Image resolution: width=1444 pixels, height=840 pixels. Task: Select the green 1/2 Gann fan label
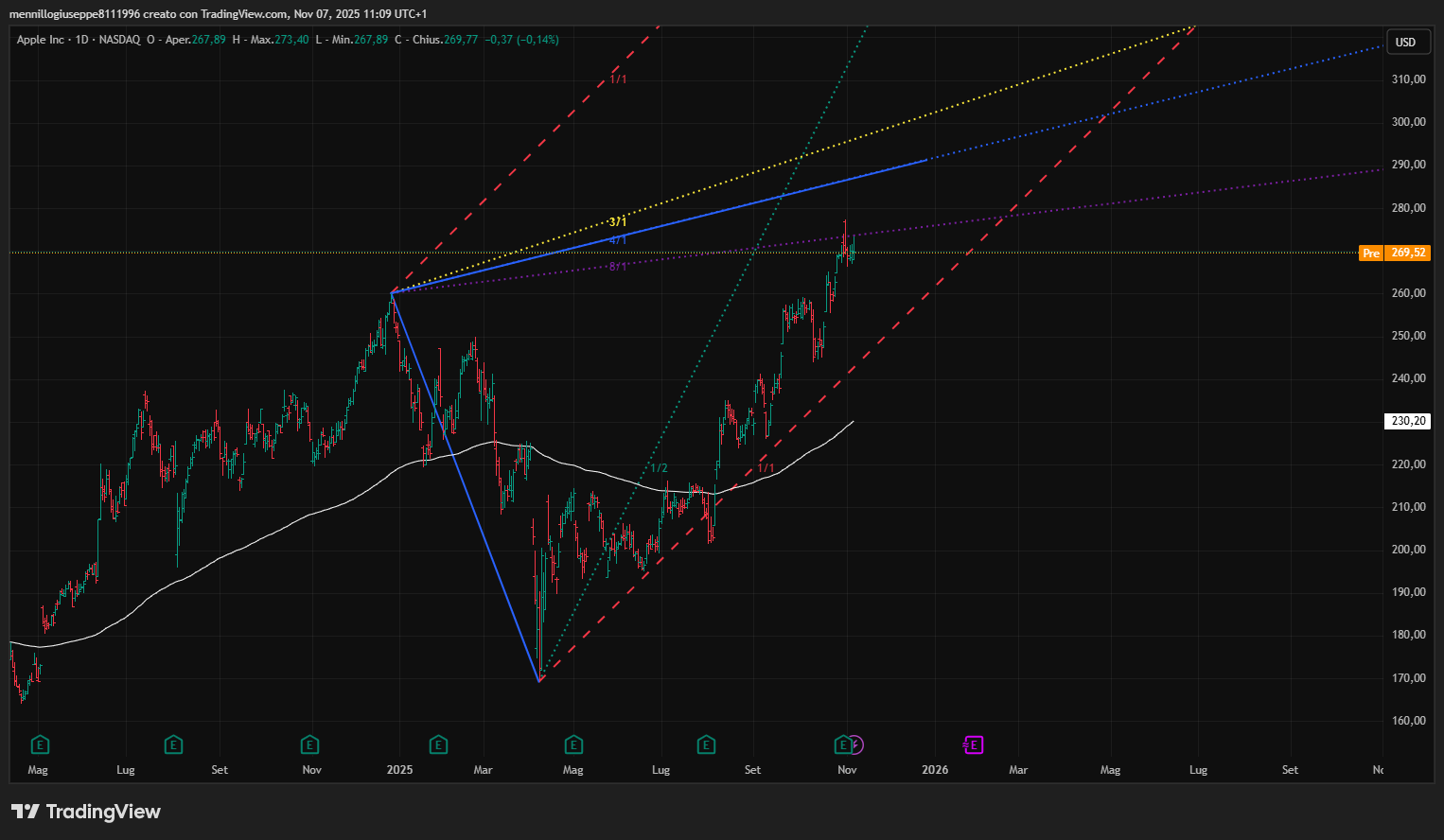(x=660, y=468)
